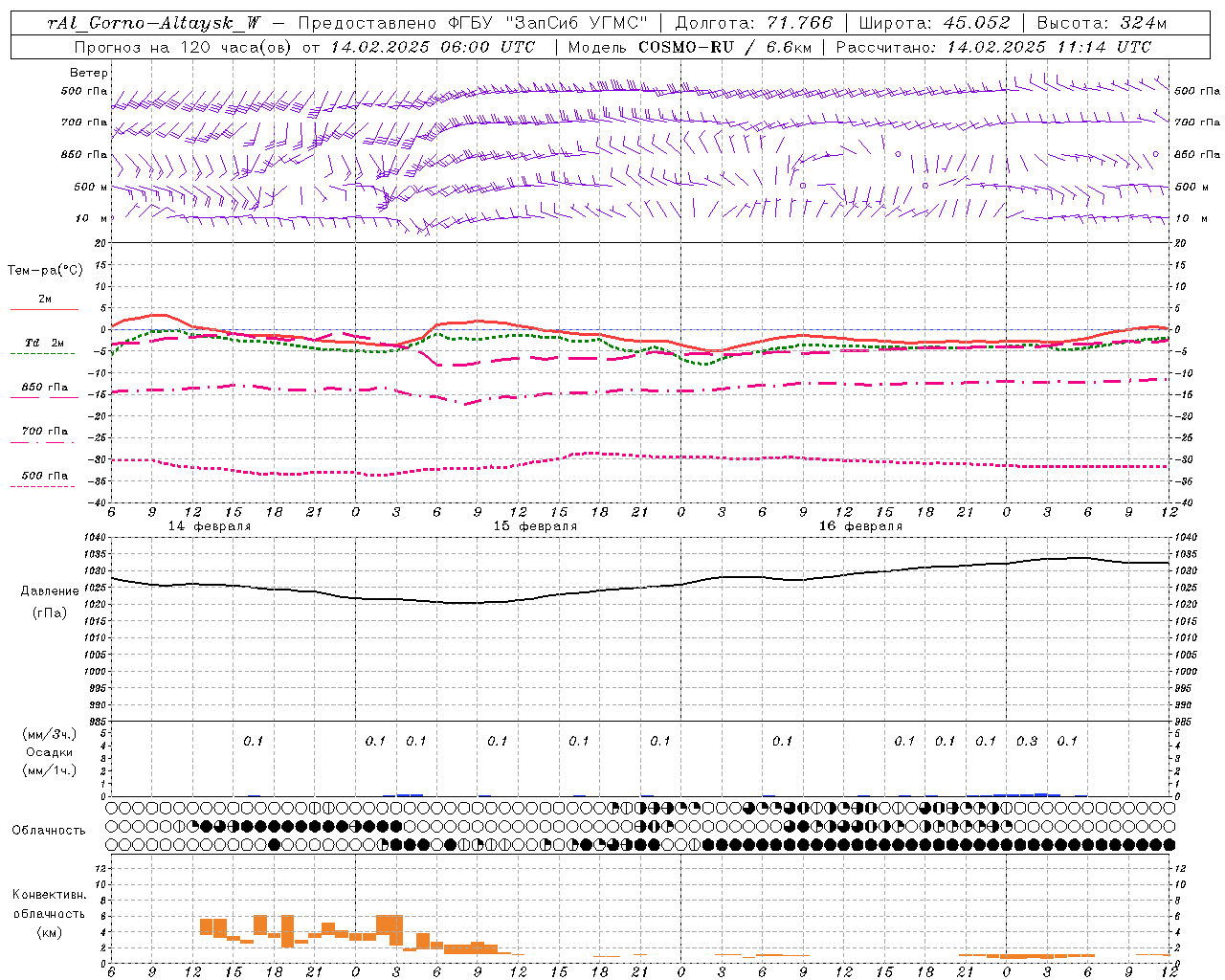Image resolution: width=1225 pixels, height=980 pixels.
Task: Click the 16 февраля date label
Action: point(860,526)
